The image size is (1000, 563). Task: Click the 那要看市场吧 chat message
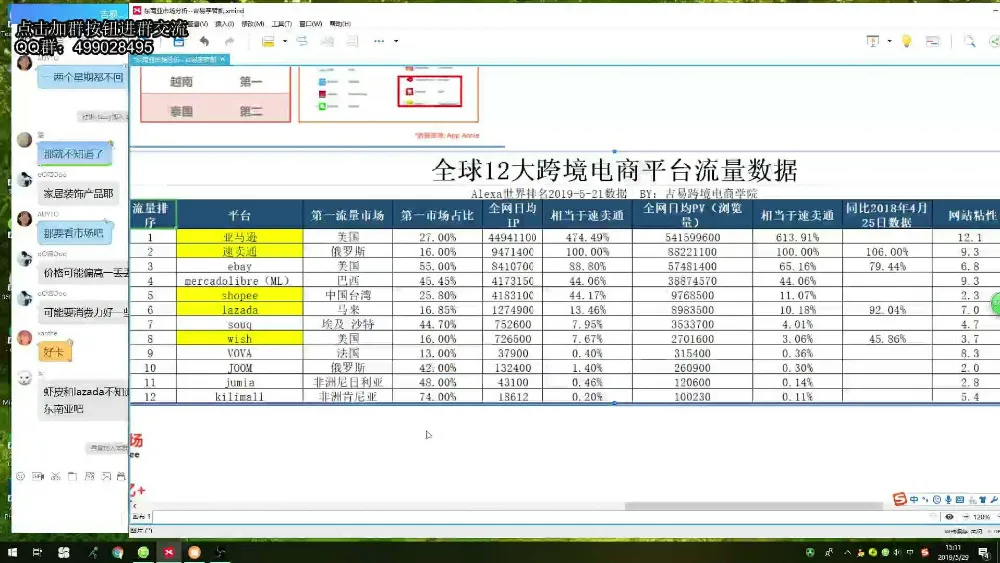74,233
